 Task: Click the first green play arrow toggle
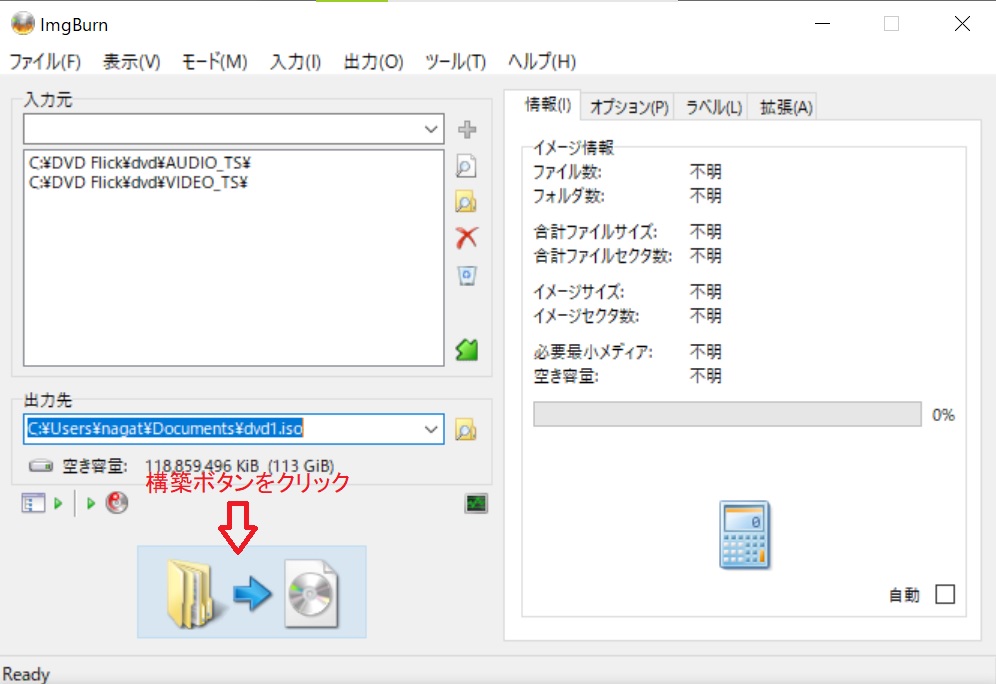[x=57, y=503]
